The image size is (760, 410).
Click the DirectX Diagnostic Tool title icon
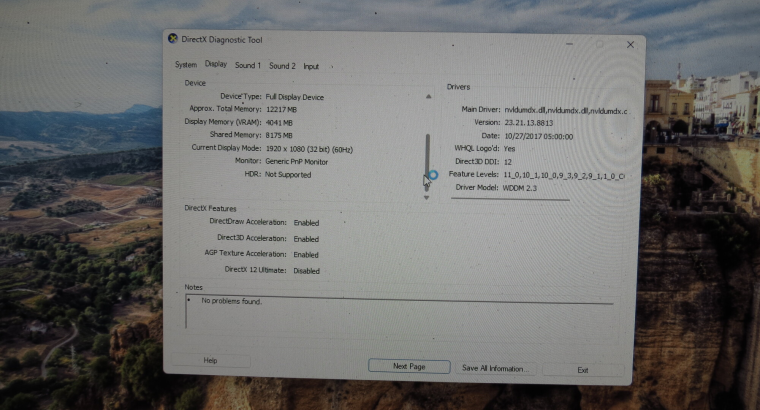173,39
